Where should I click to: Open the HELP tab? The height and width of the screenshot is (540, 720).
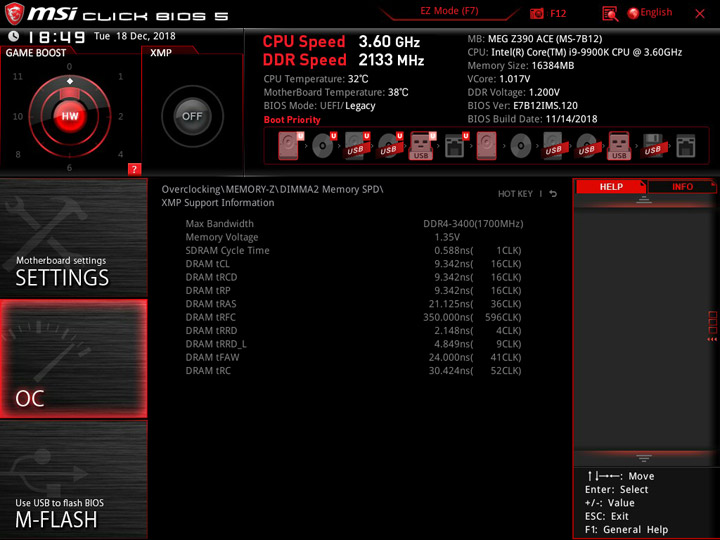[611, 187]
